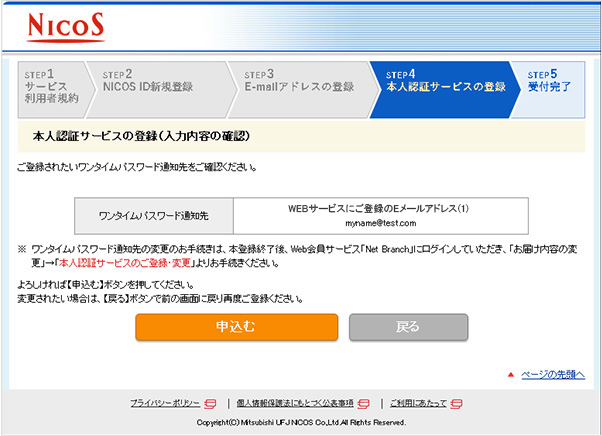This screenshot has width=602, height=436.
Task: Open the プライバシーポリシー footer link
Action: pyautogui.click(x=164, y=403)
